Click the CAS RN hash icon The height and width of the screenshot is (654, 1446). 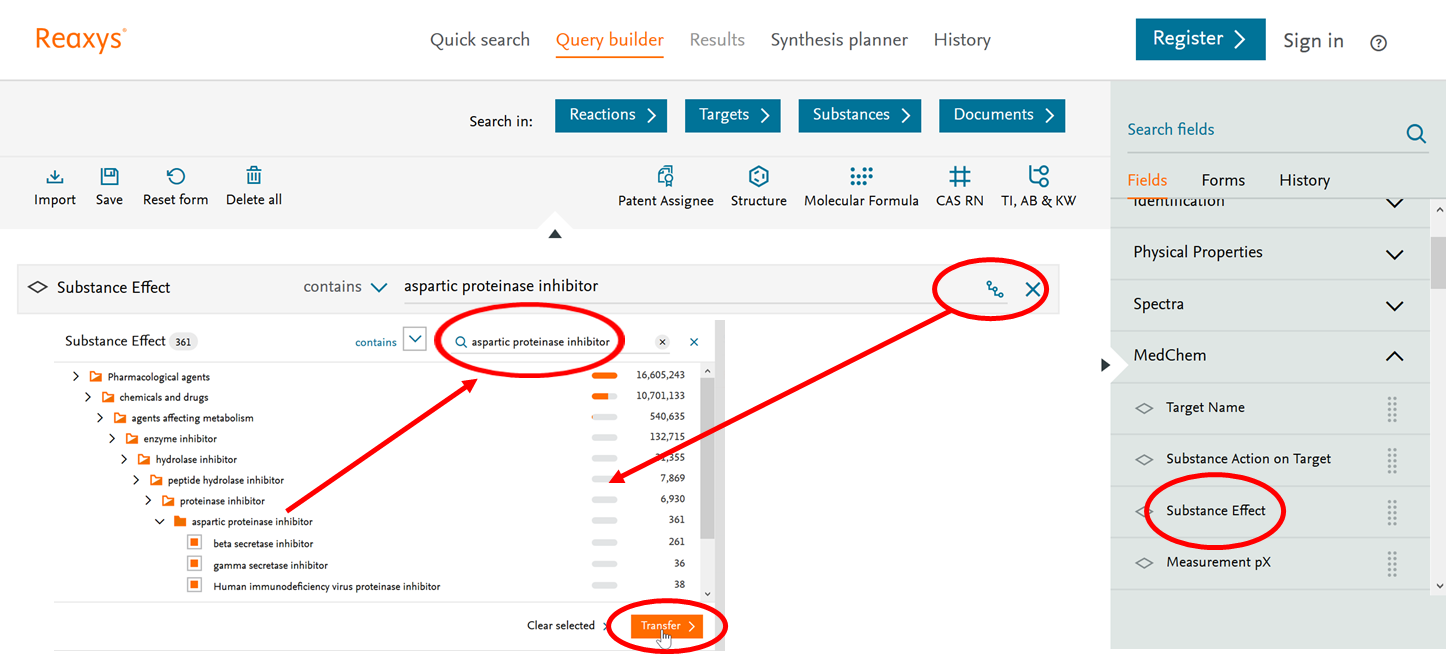pyautogui.click(x=959, y=177)
